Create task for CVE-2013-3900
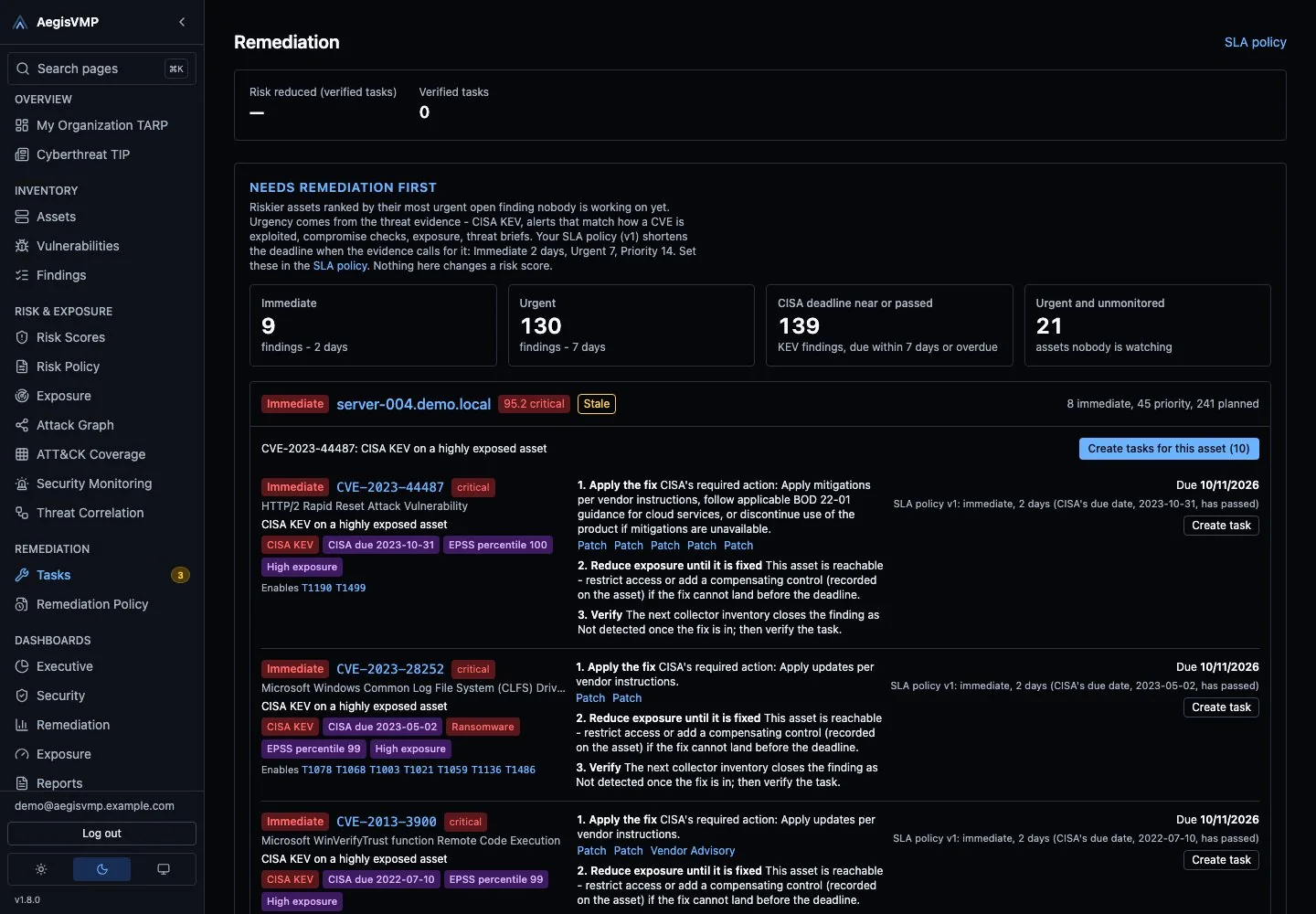This screenshot has width=1316, height=914. pos(1221,860)
